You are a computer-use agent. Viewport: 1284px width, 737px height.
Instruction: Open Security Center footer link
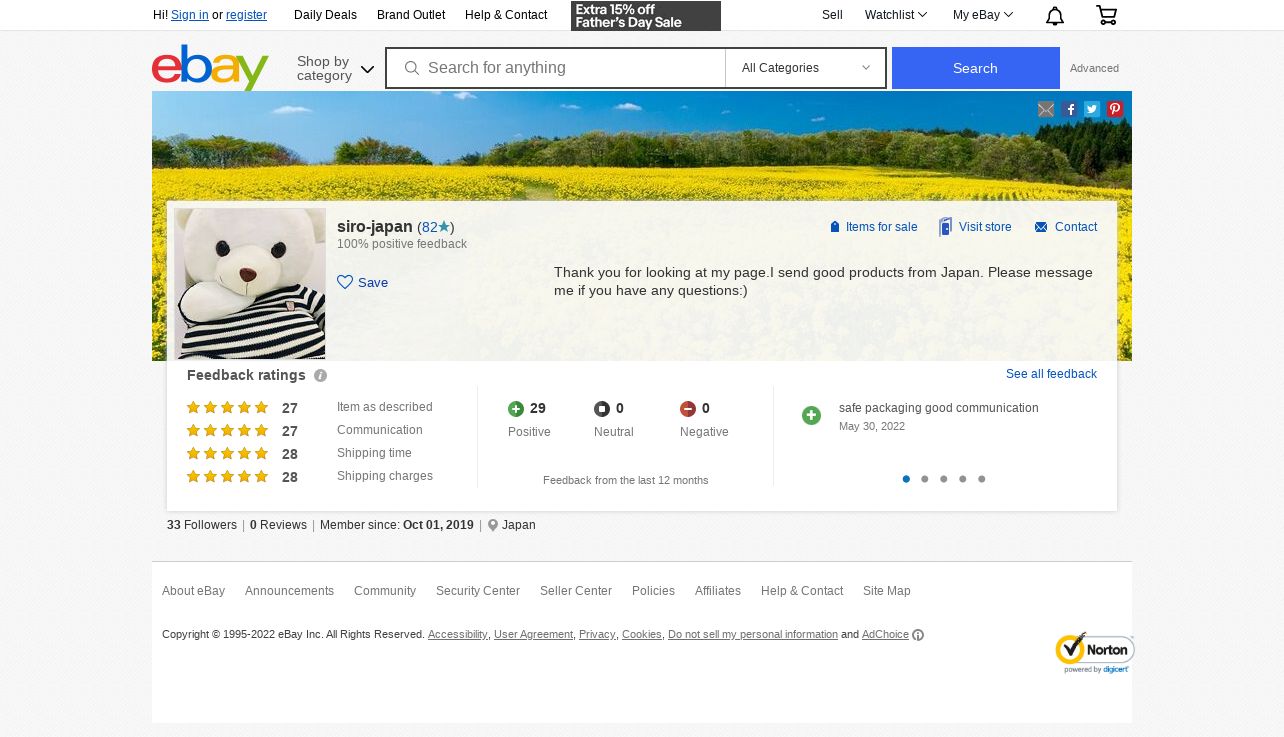(478, 591)
